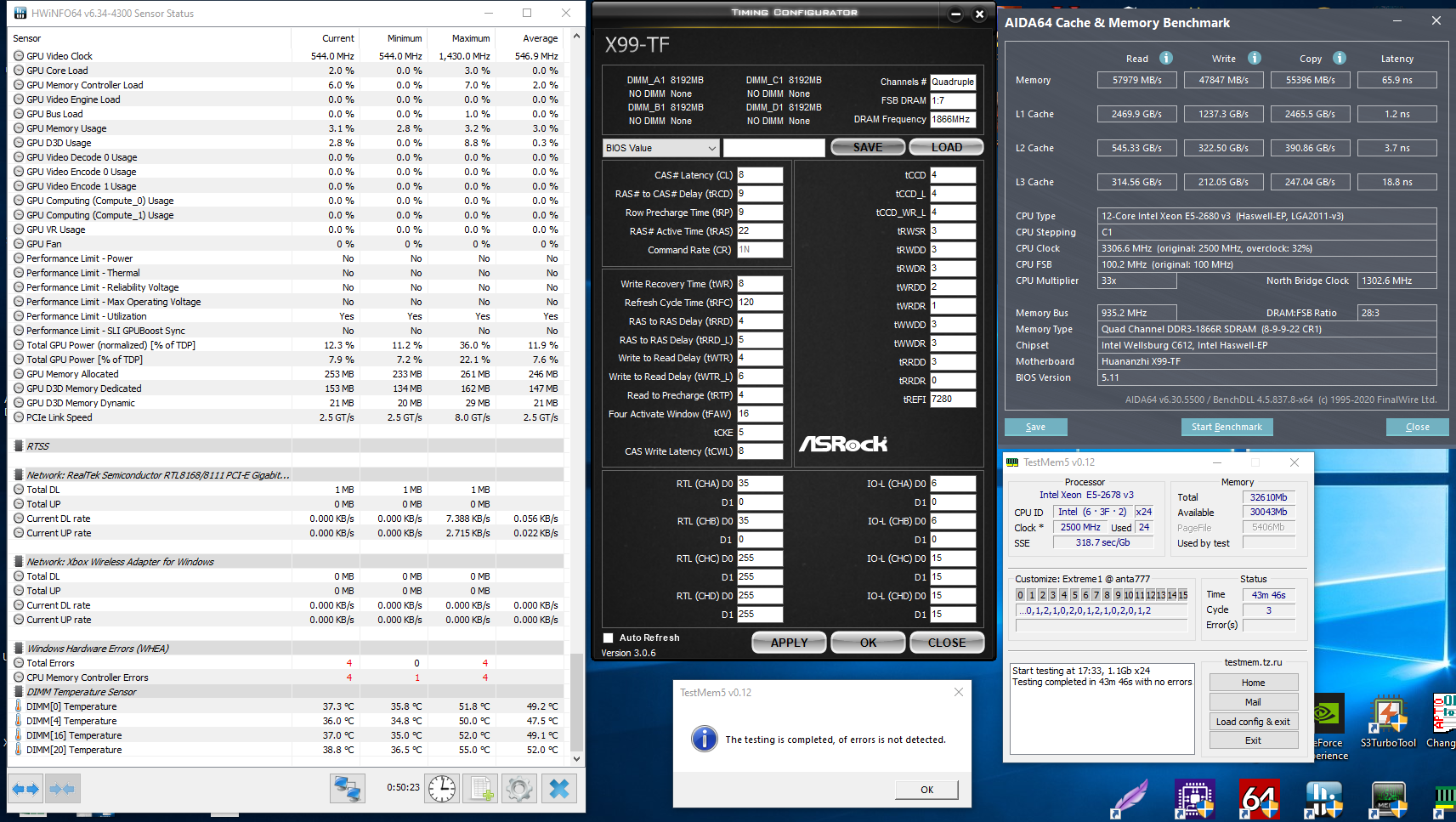The image size is (1456, 822).
Task: Click the log sheet icon in HWiNFO
Action: coord(481,789)
